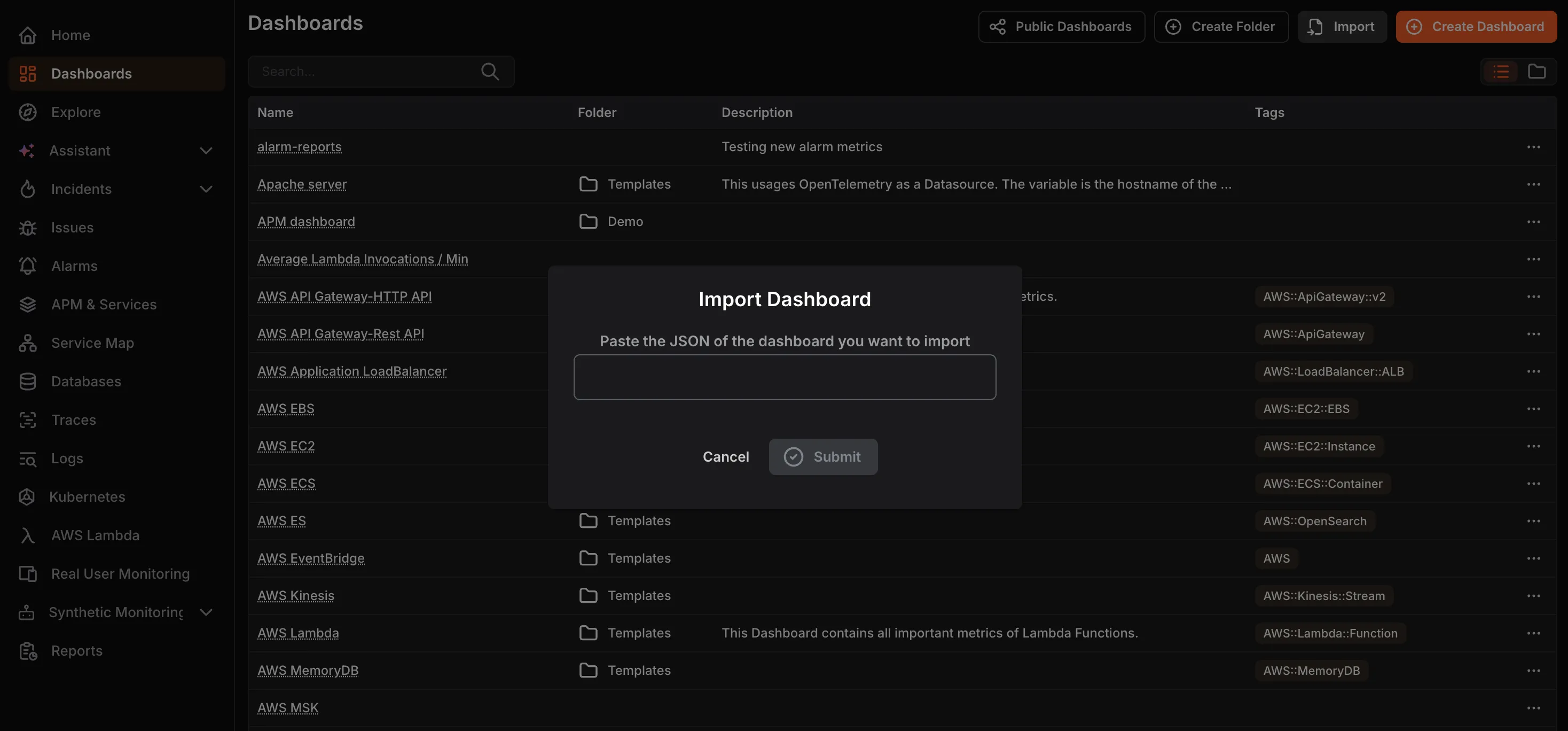The image size is (1568, 731).
Task: Submit the imported dashboard JSON
Action: pos(823,457)
